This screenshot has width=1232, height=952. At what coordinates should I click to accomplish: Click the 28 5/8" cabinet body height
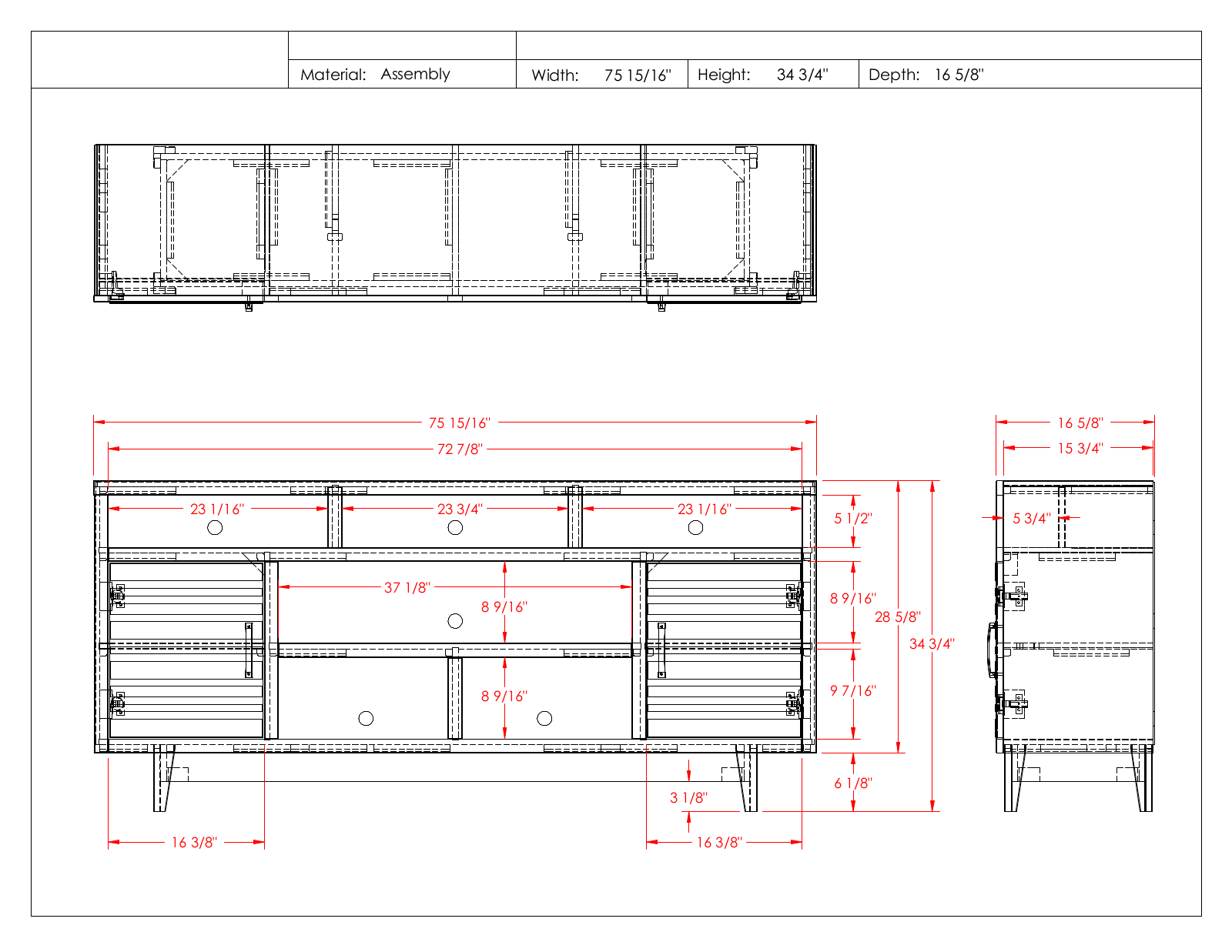[898, 617]
